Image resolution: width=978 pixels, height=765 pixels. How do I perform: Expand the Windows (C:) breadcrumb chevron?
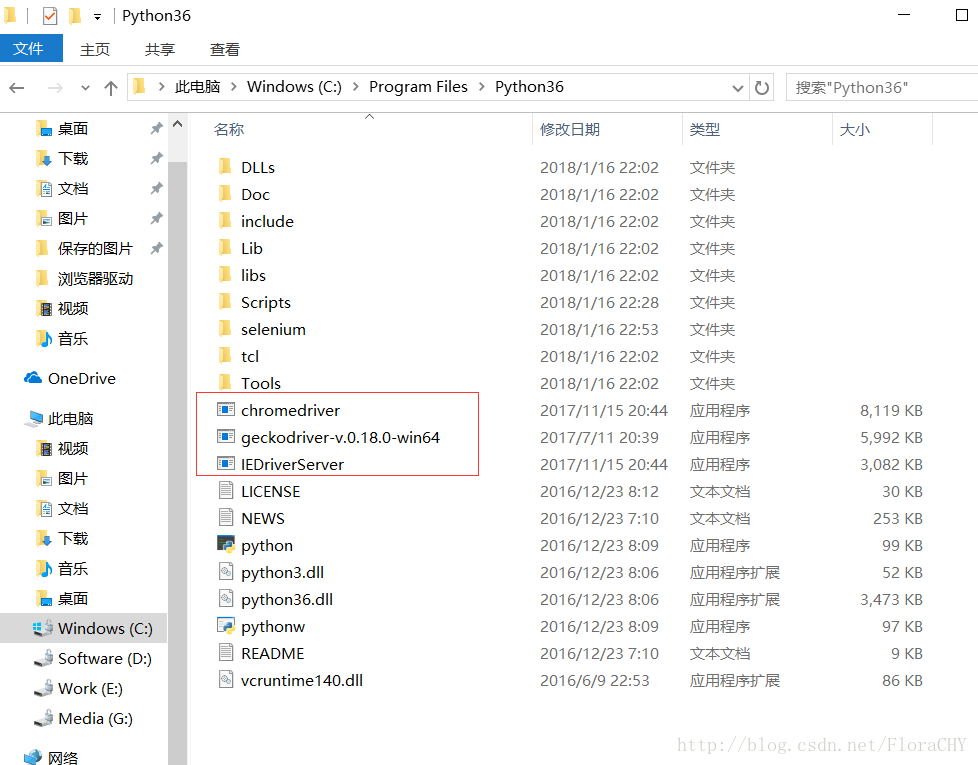pos(356,87)
